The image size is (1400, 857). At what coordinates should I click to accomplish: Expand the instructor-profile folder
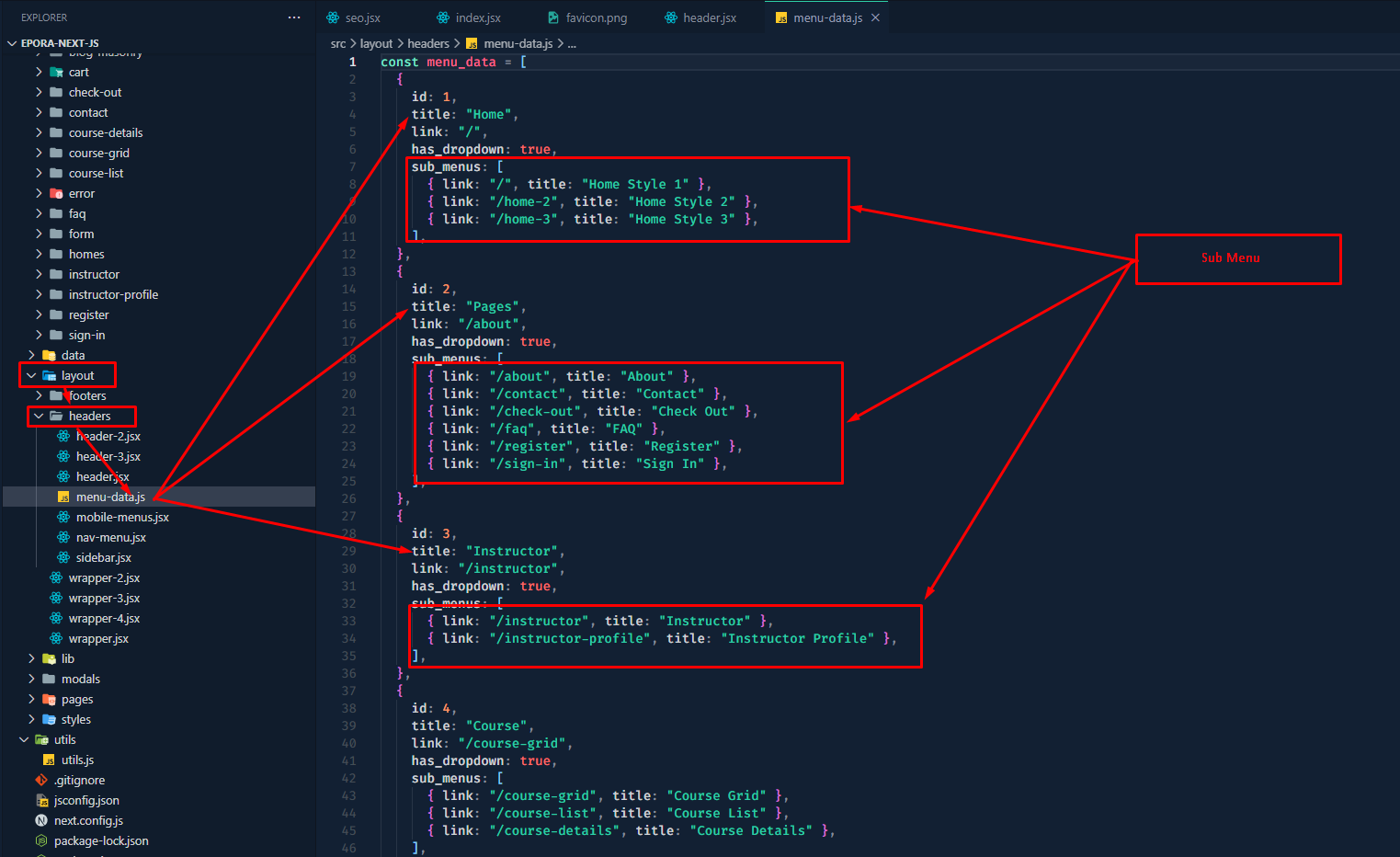(x=39, y=294)
